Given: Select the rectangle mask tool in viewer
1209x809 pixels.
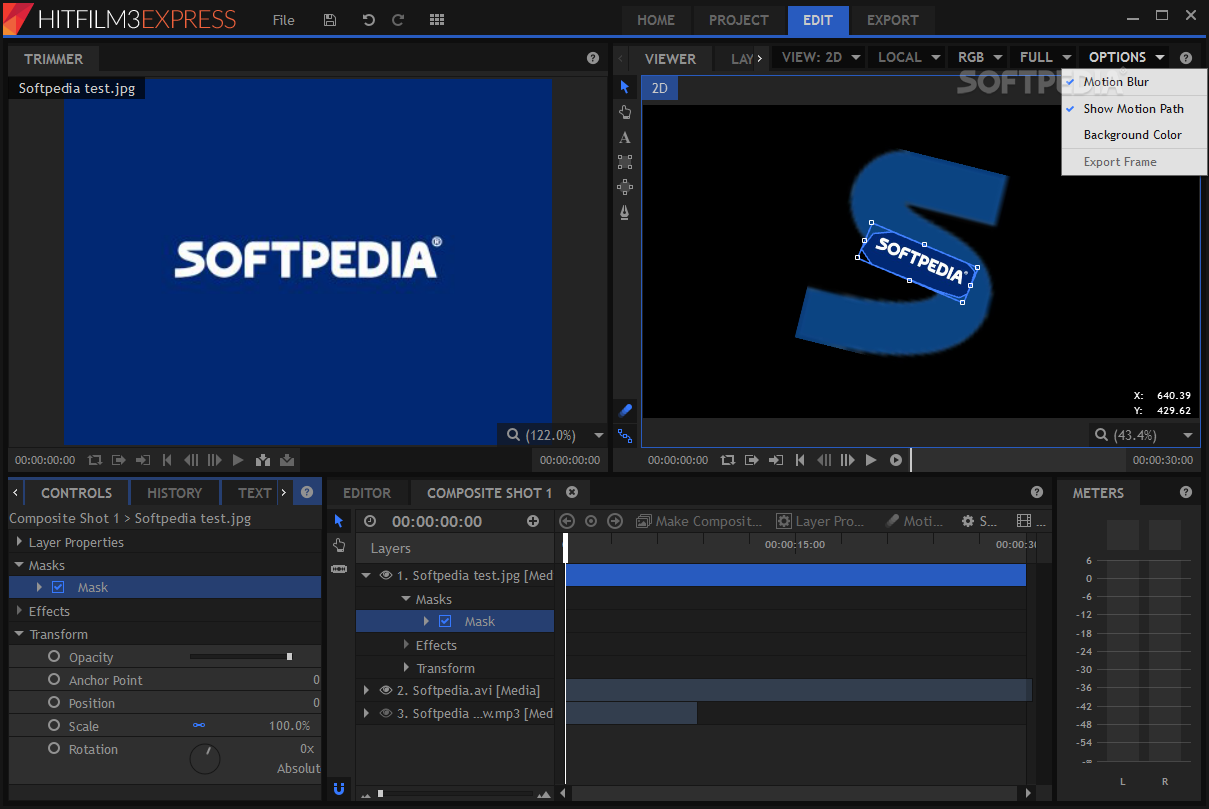Looking at the screenshot, I should coord(625,162).
